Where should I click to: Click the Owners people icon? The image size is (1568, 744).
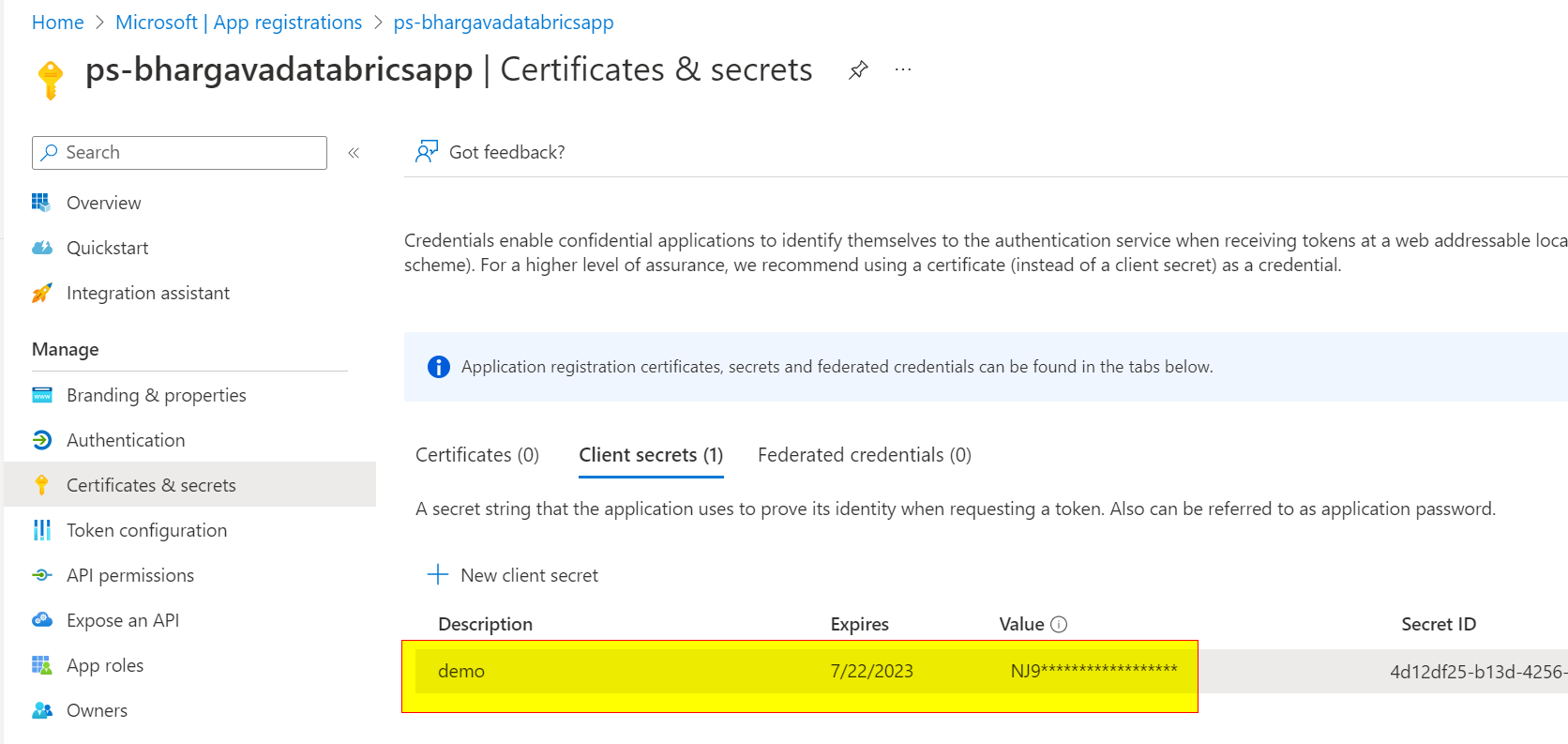42,710
